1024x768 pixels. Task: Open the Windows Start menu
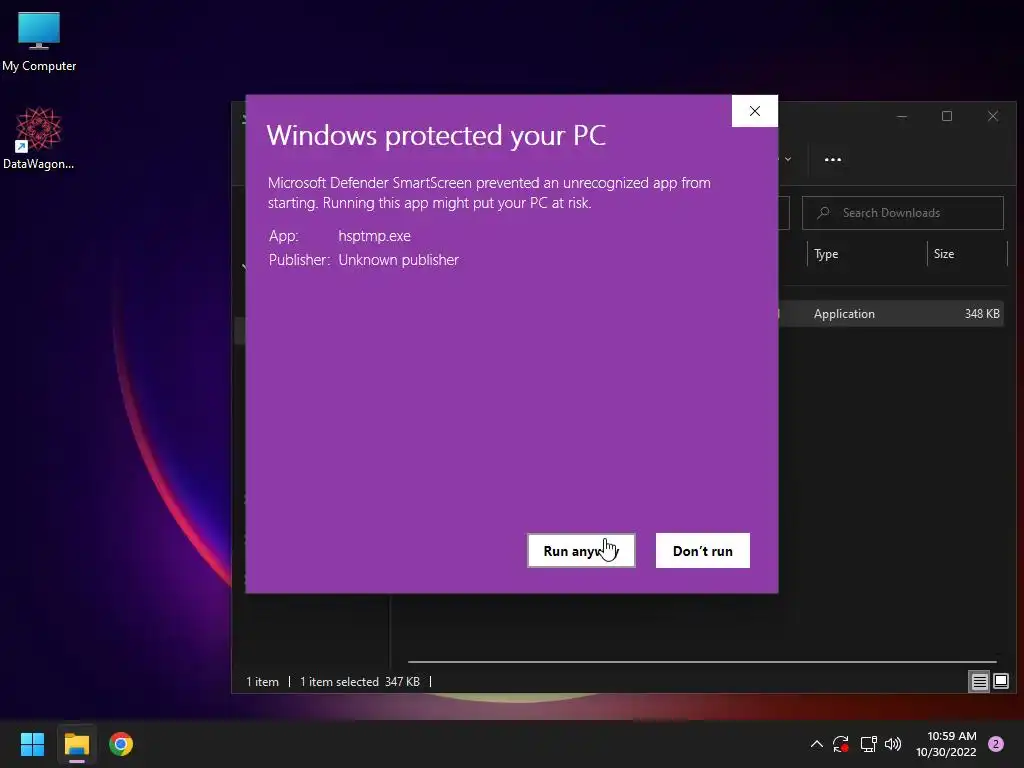pyautogui.click(x=32, y=744)
